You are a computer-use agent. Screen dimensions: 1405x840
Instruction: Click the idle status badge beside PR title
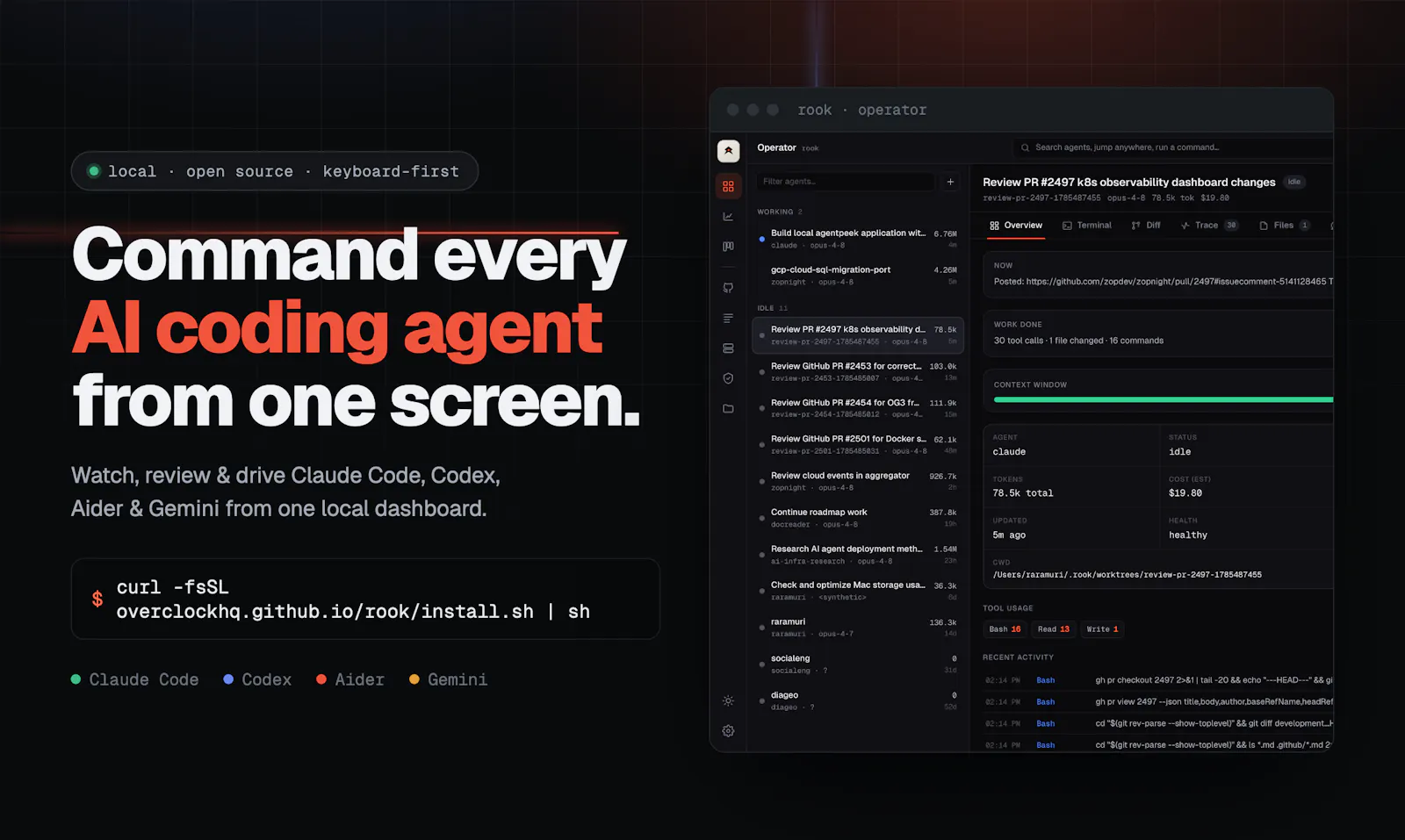click(1294, 182)
